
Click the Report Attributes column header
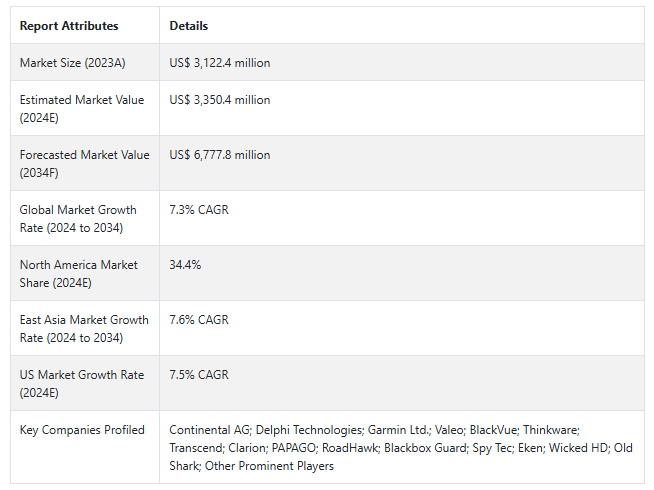click(69, 26)
